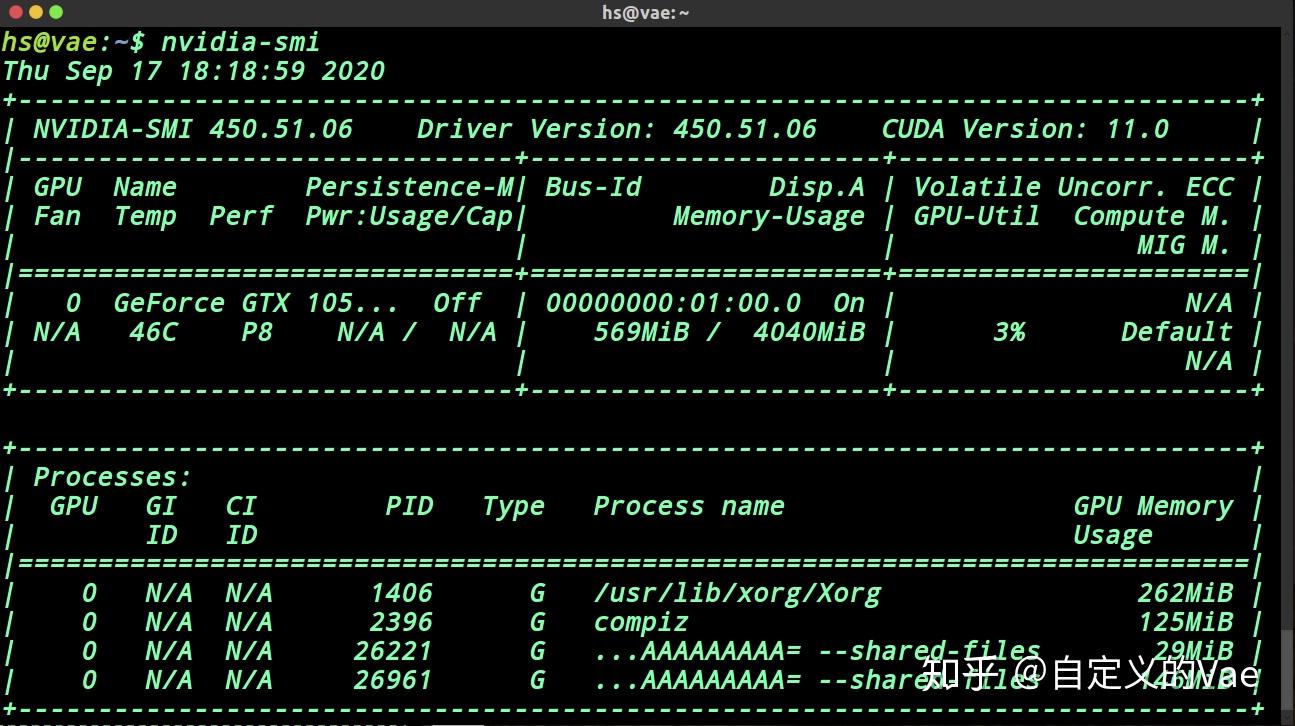The width and height of the screenshot is (1295, 726).
Task: Click 'Driver Version: 450.51.06' text
Action: tap(617, 129)
